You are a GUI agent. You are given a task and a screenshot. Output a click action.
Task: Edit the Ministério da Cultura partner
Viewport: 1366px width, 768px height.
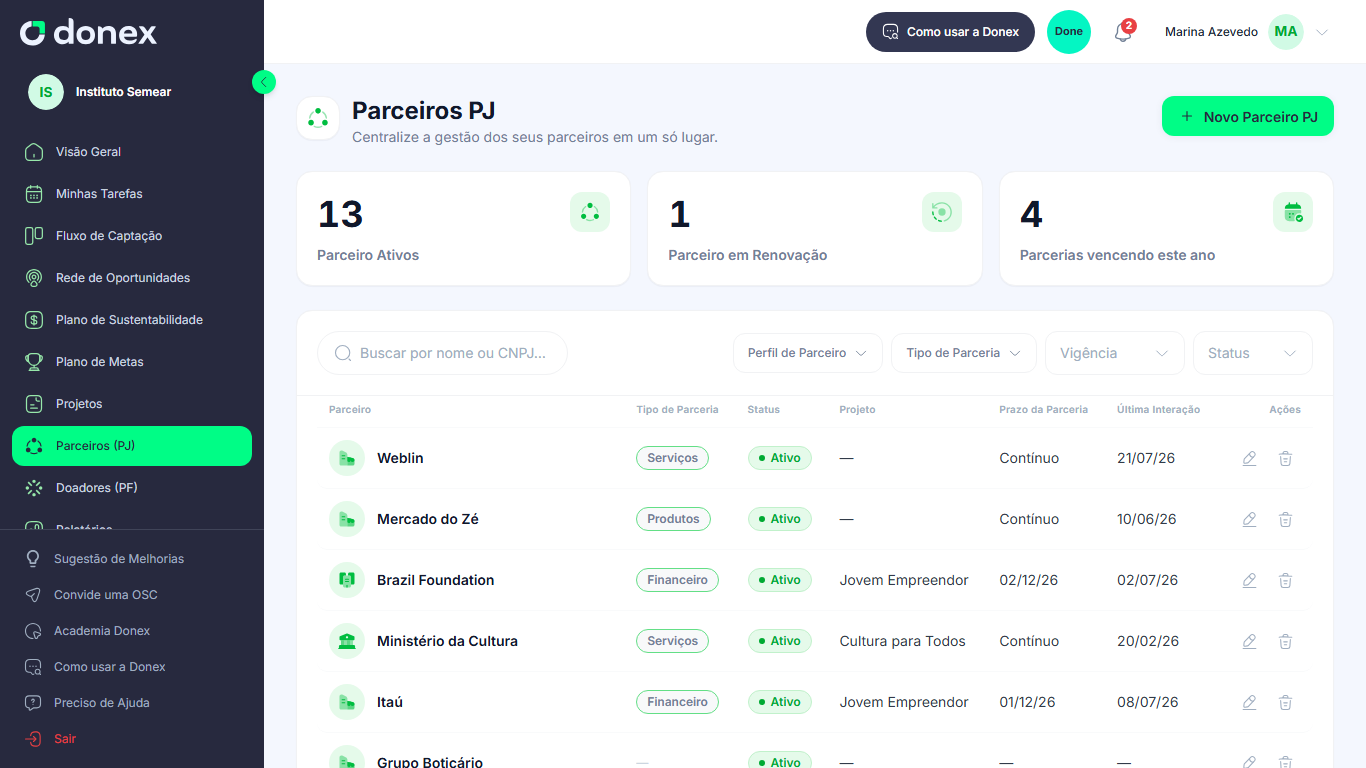1249,641
